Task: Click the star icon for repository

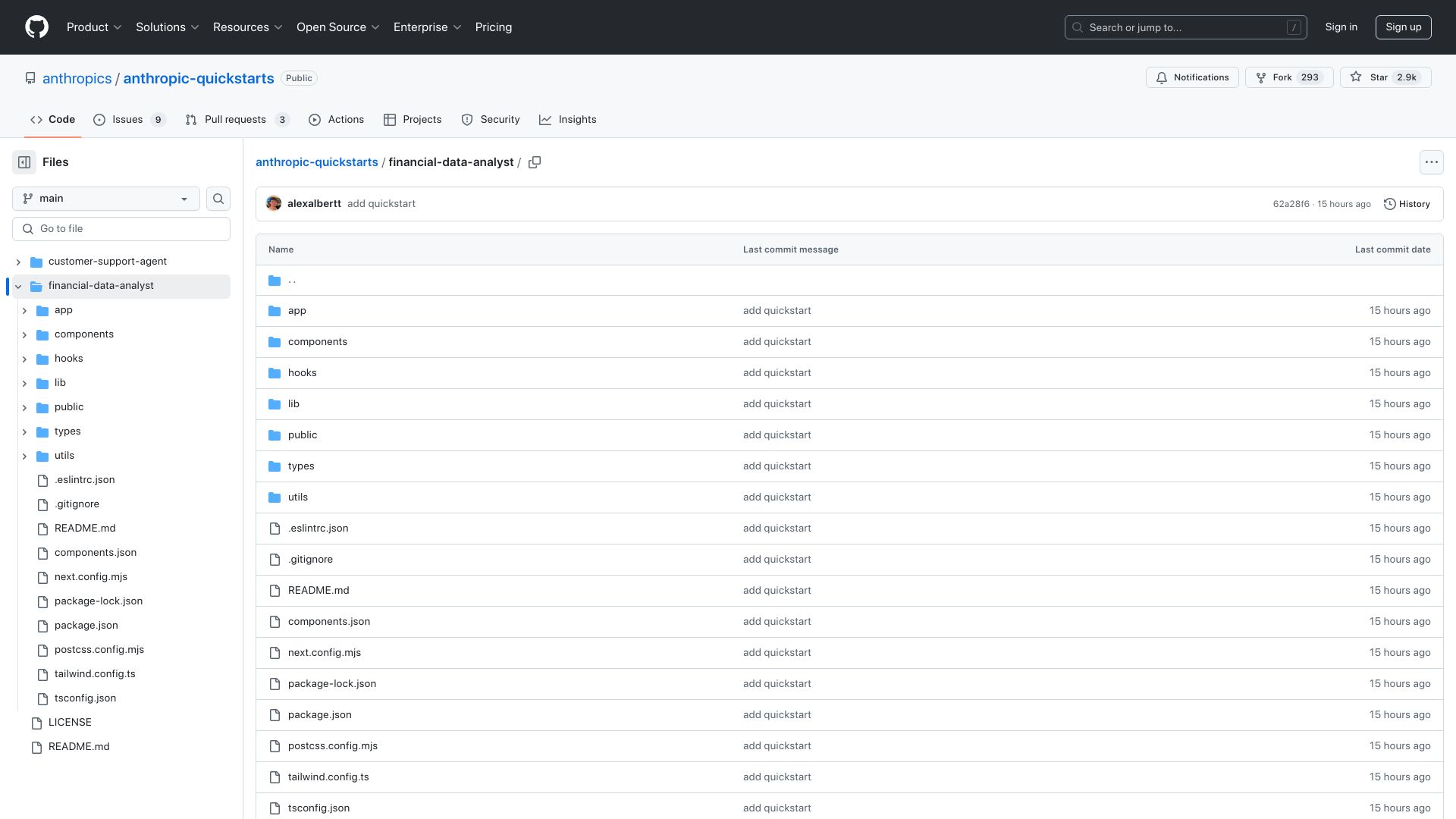Action: click(x=1356, y=77)
